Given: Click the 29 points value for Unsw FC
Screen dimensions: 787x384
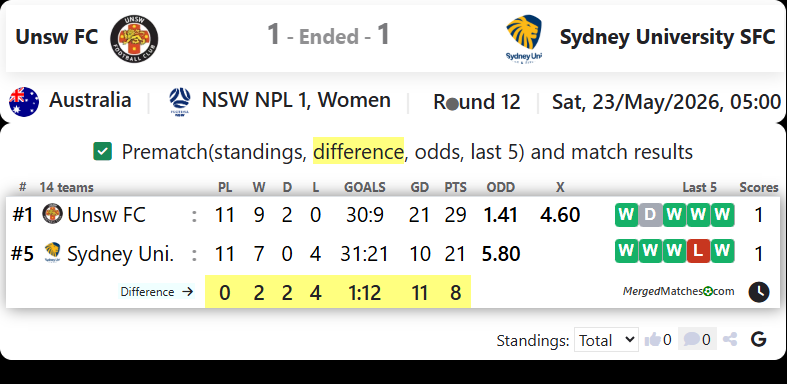Looking at the screenshot, I should coord(456,215).
